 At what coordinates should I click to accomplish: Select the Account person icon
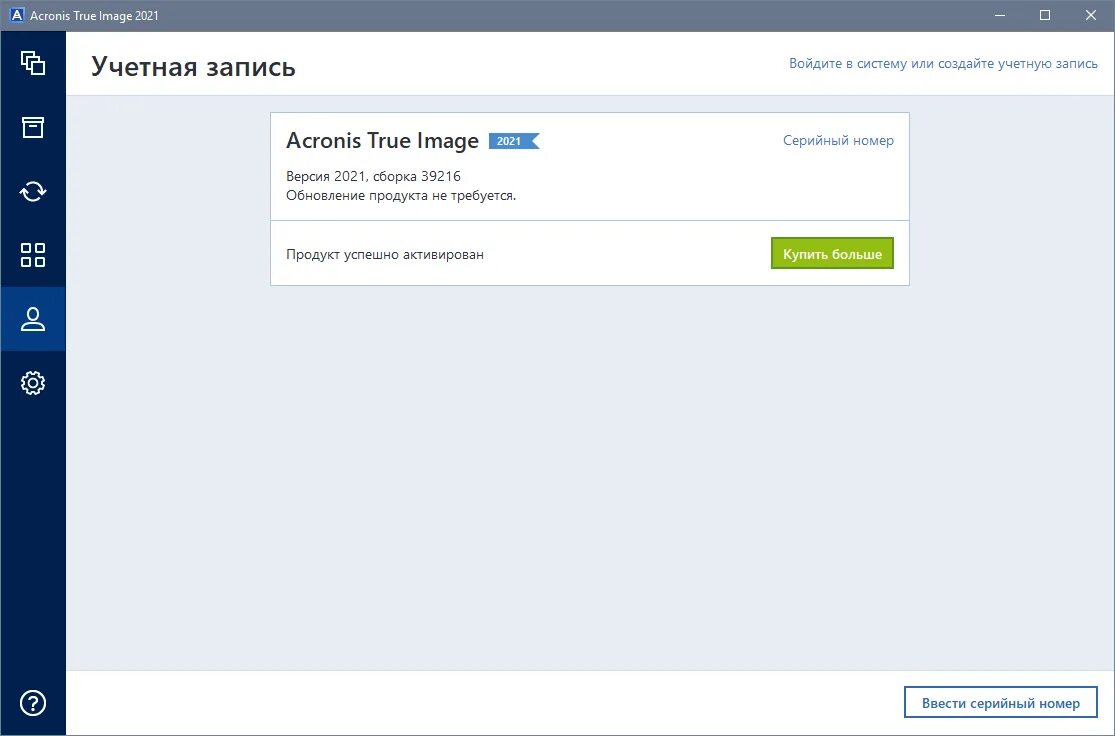tap(33, 319)
